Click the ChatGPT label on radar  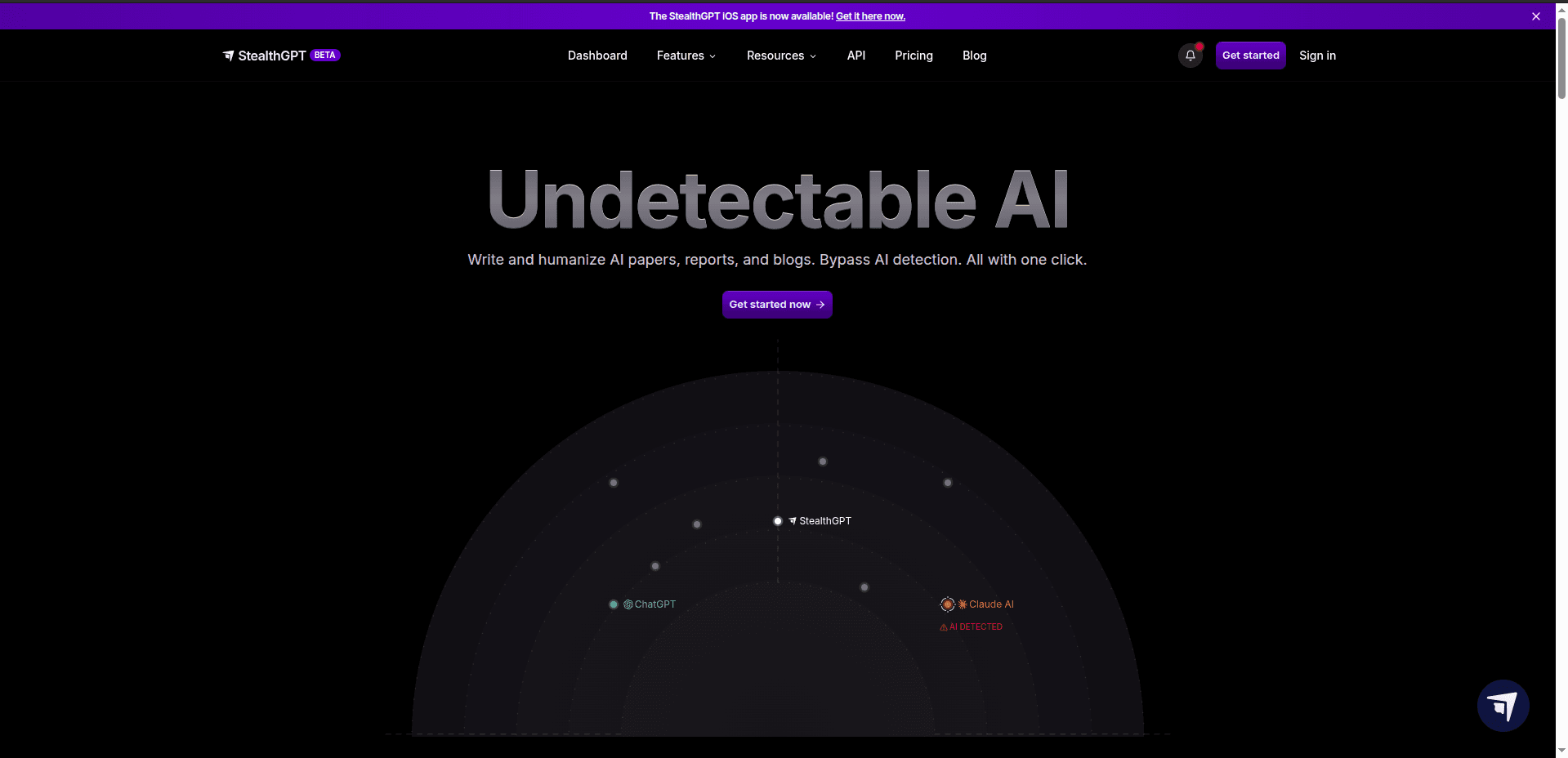pos(655,604)
